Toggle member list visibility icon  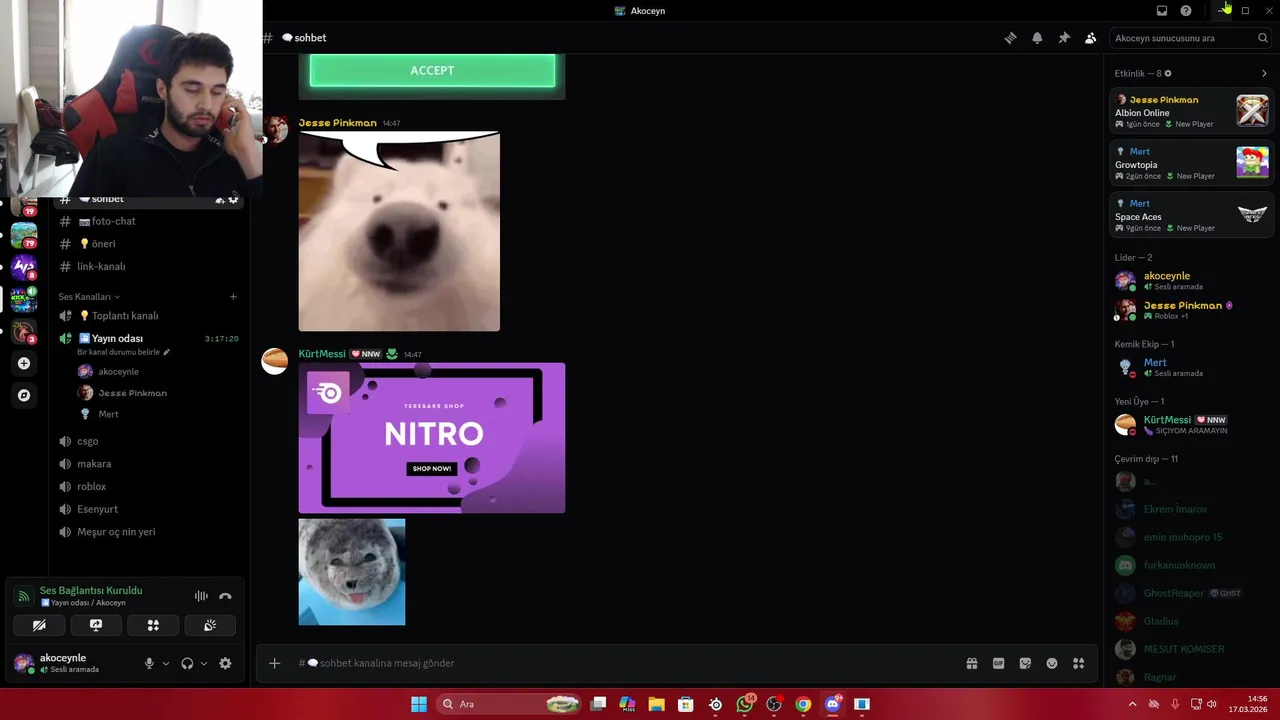point(1091,38)
